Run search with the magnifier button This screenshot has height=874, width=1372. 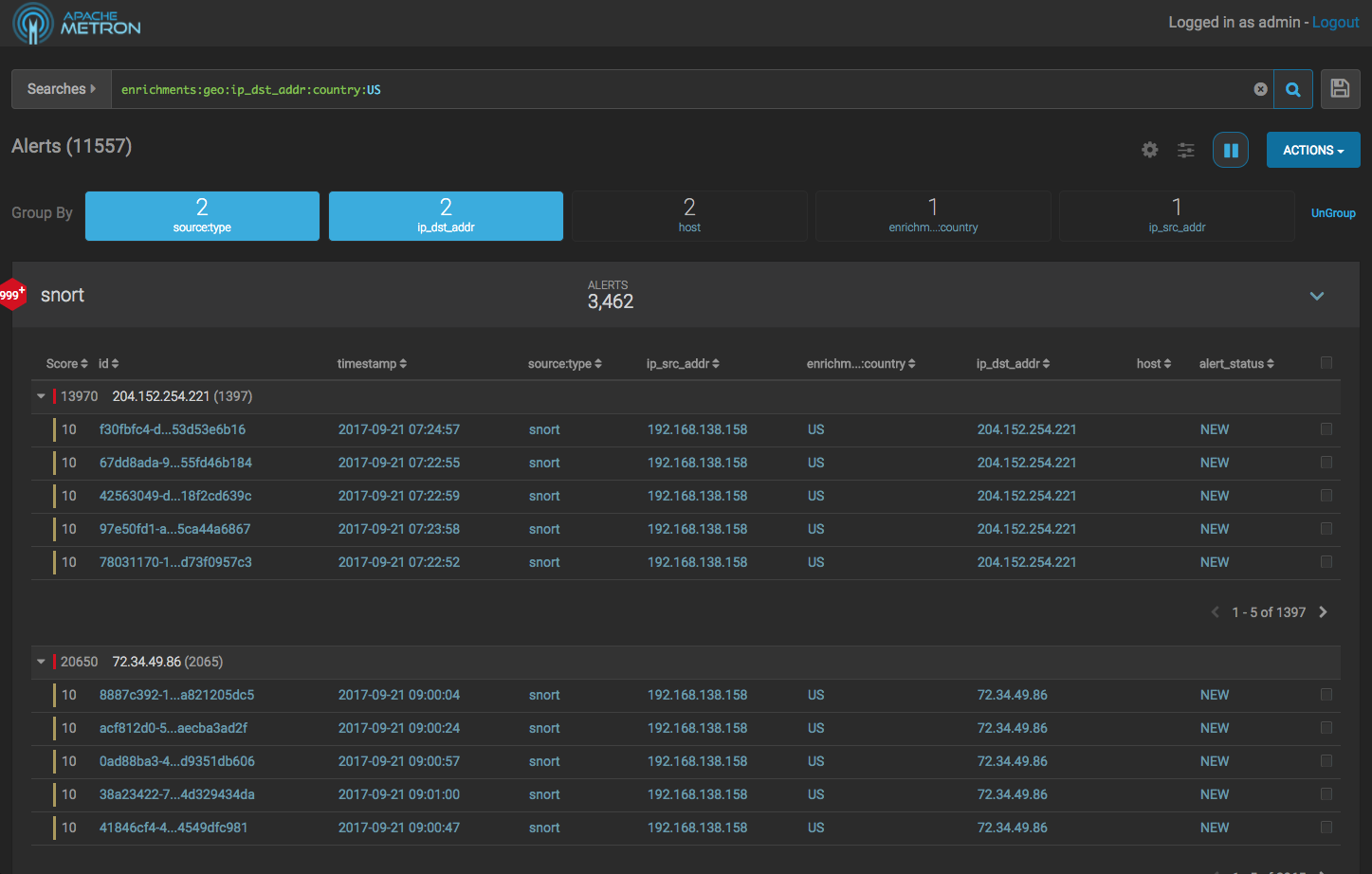click(1293, 89)
